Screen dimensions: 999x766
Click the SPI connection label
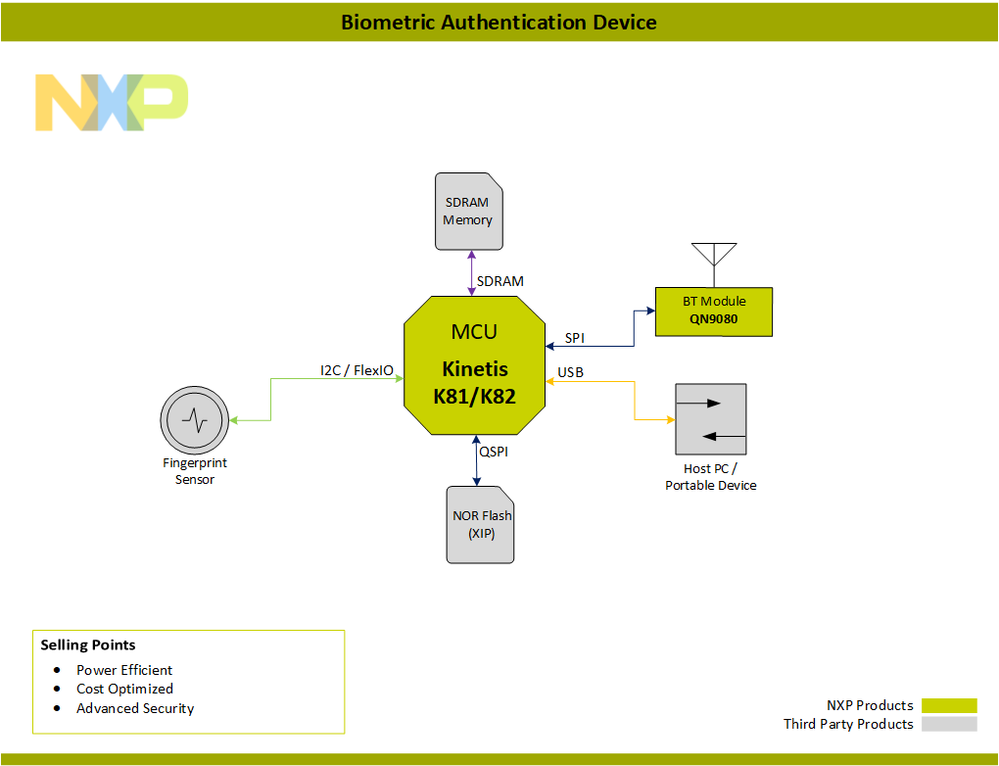[x=575, y=338]
